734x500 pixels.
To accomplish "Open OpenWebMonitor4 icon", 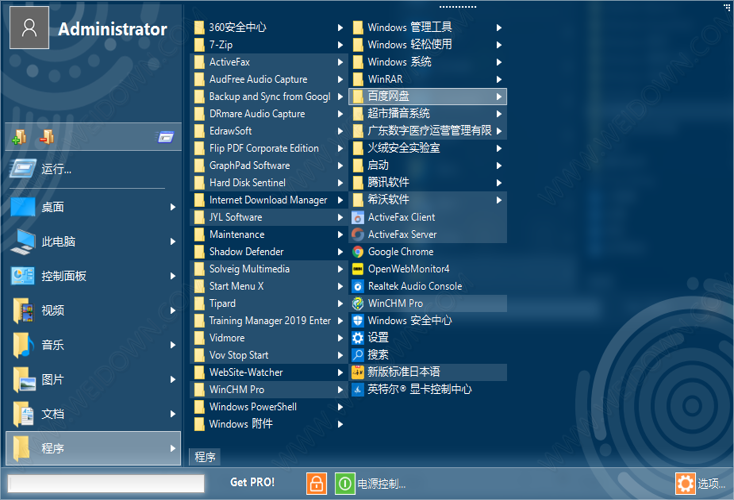I will click(358, 269).
